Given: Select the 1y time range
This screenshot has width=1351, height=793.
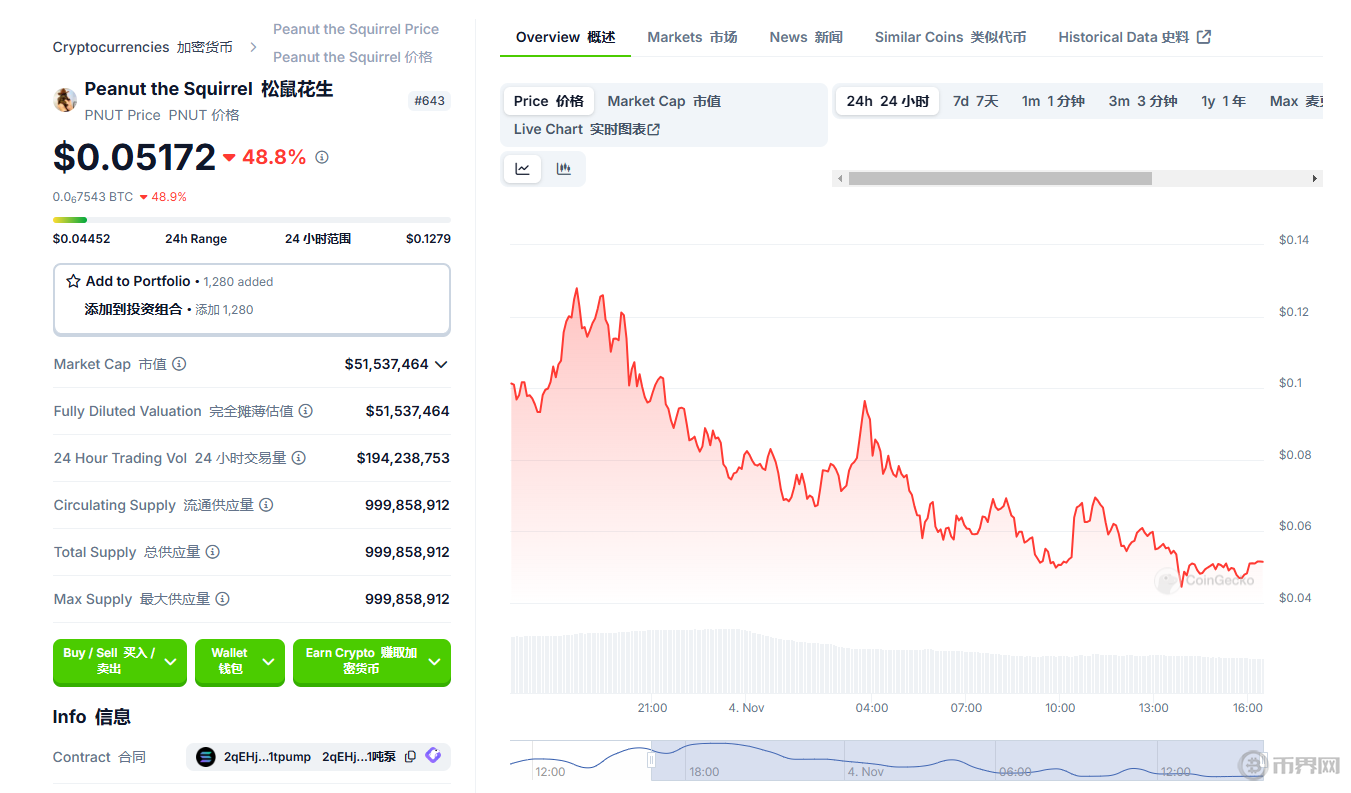Looking at the screenshot, I should pos(1224,101).
